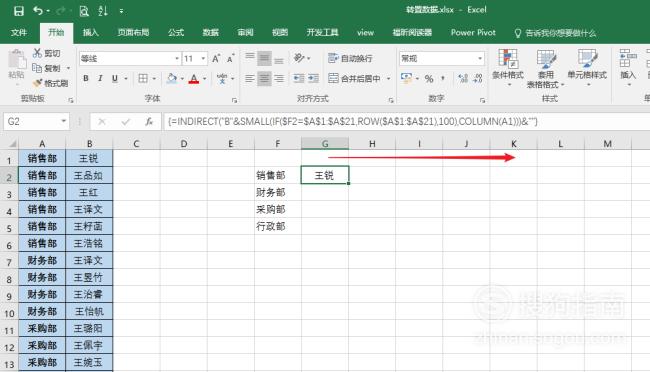Toggle center horizontal alignment
This screenshot has height=372, width=650.
click(264, 78)
